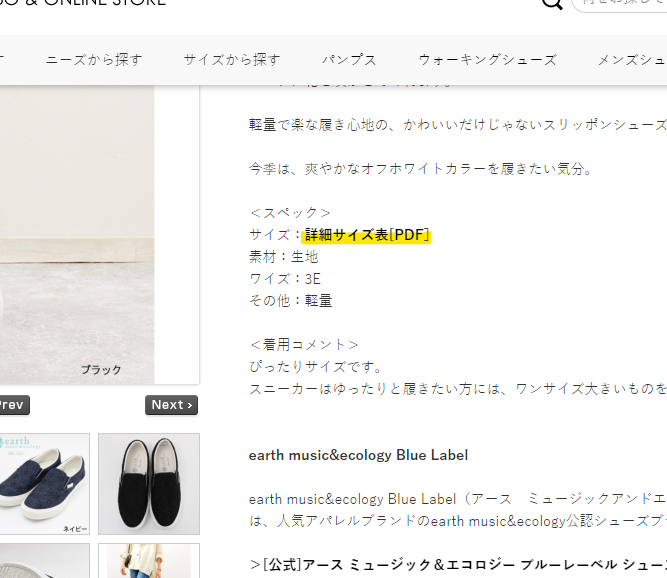667x578 pixels.
Task: Open the ニーズから探す menu
Action: pyautogui.click(x=94, y=60)
